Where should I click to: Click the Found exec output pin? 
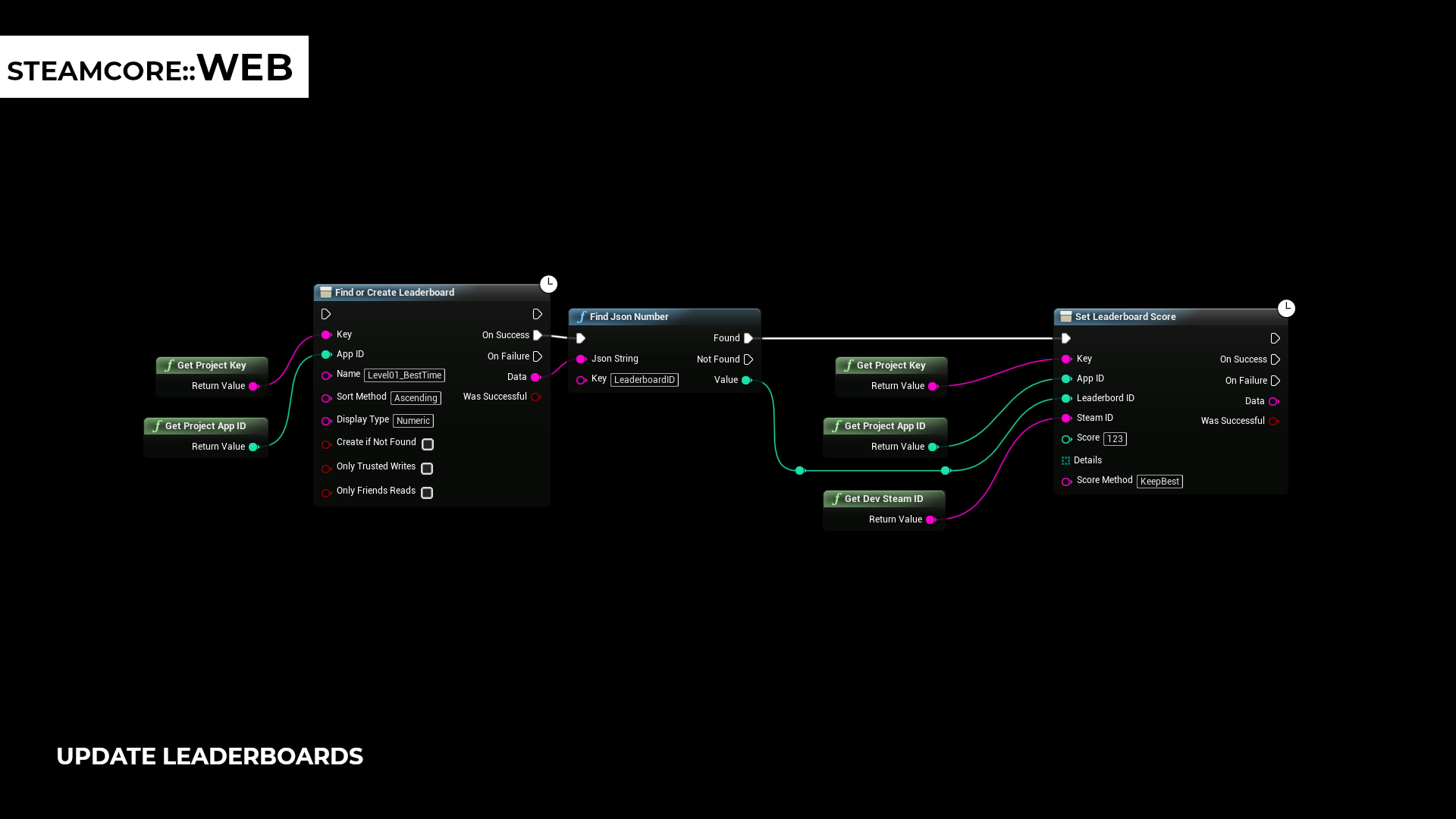(748, 338)
